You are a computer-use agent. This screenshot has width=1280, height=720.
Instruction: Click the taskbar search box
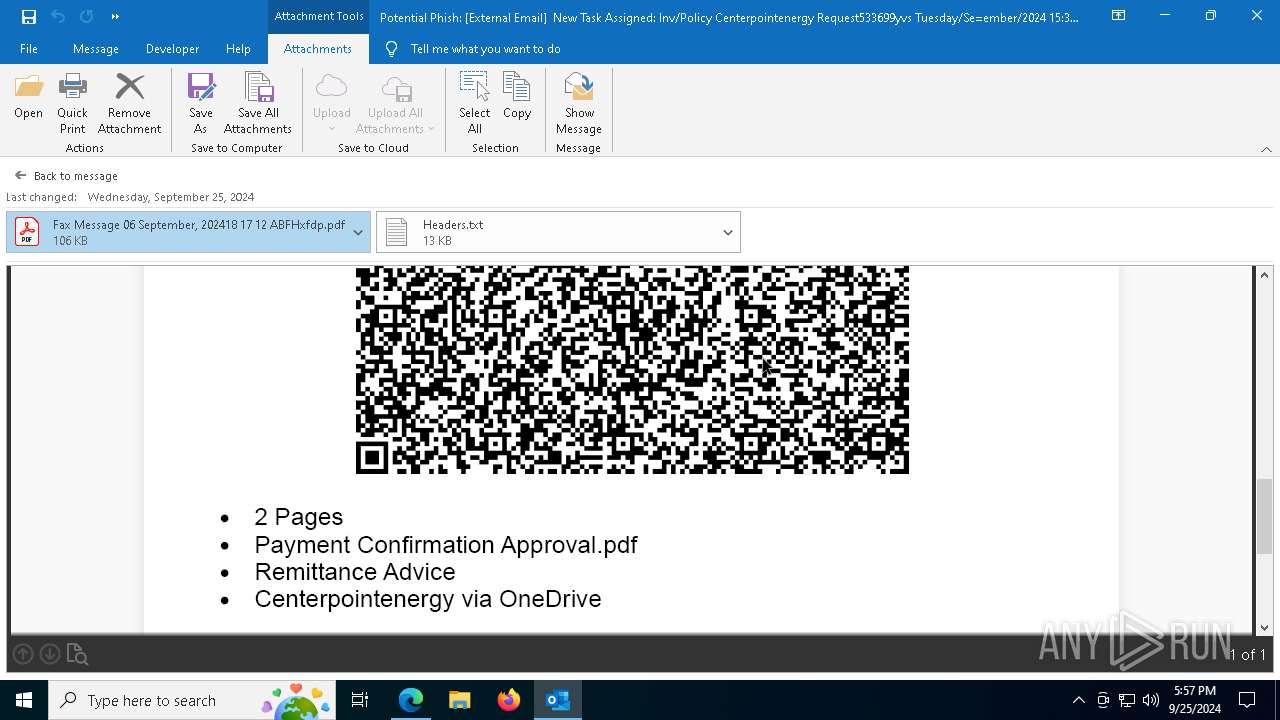[192, 700]
